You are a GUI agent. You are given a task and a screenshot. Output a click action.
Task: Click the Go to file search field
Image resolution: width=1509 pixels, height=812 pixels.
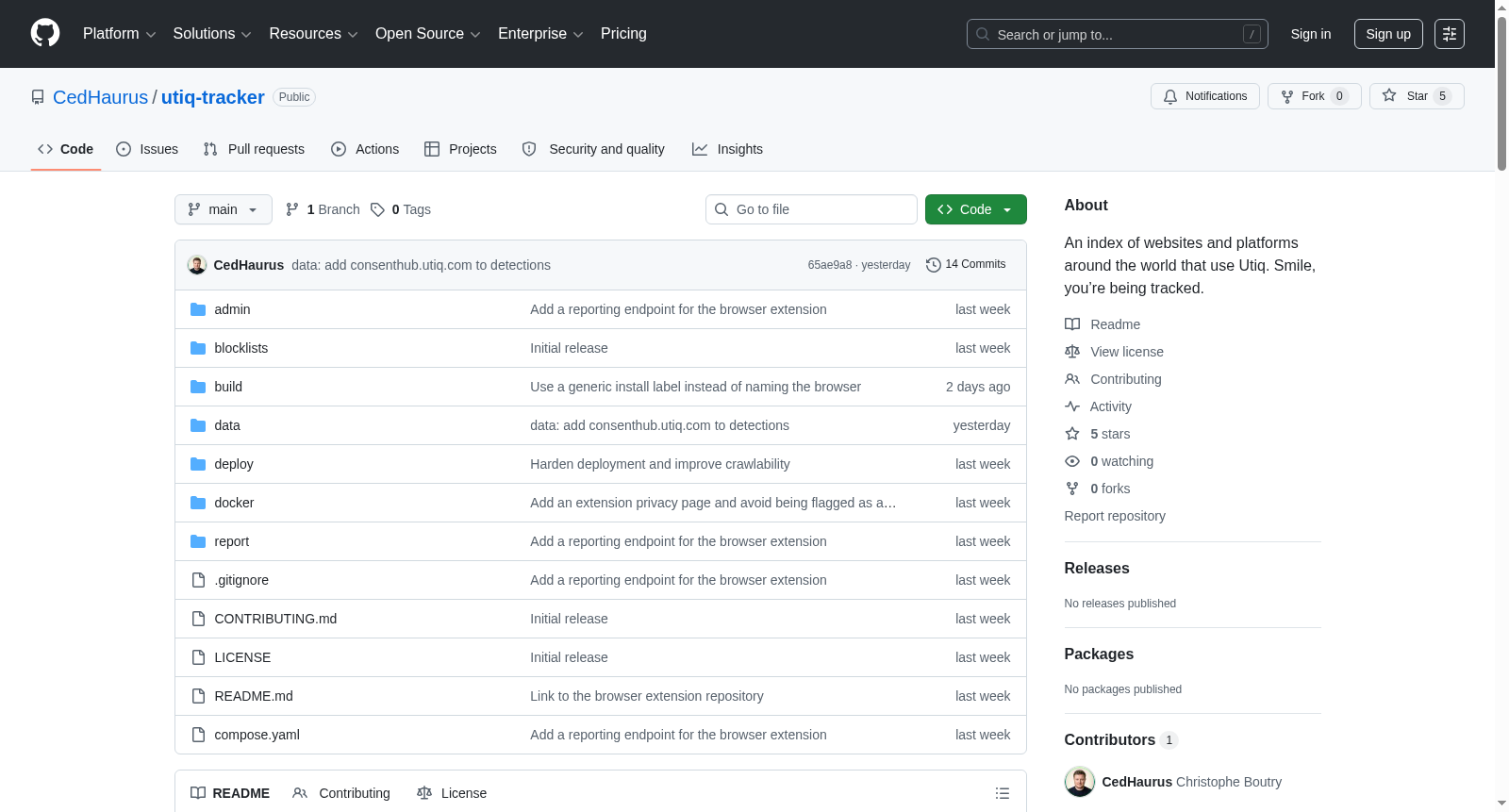[x=811, y=209]
